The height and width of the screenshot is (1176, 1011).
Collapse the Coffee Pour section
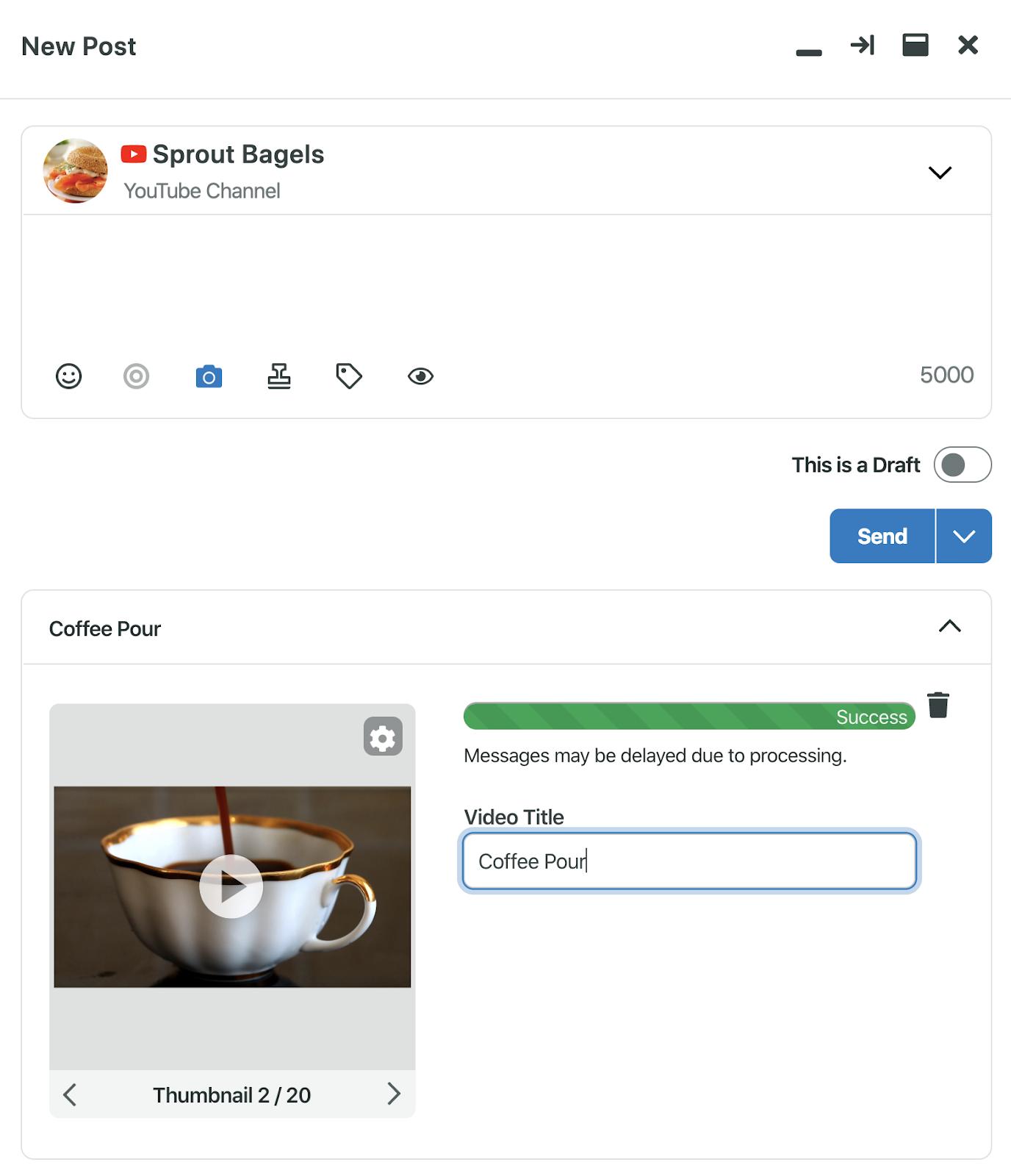point(949,627)
